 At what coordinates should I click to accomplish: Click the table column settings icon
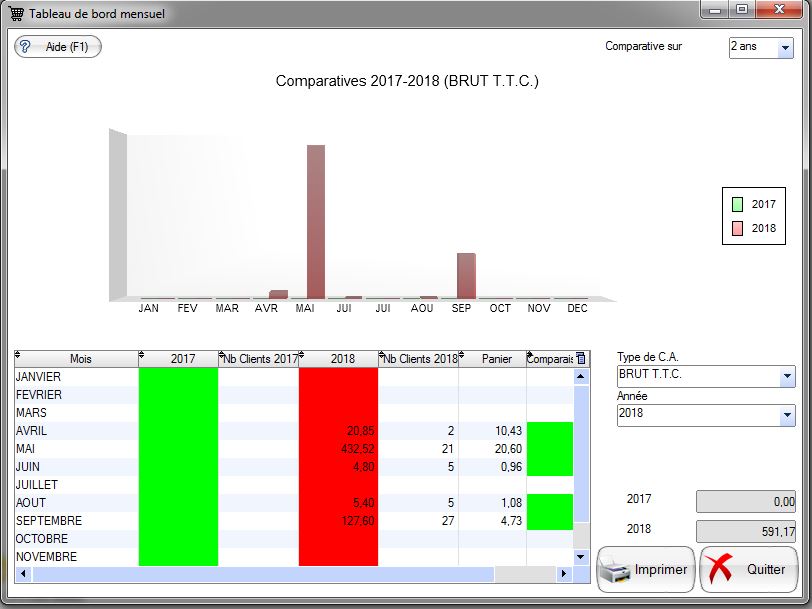click(582, 358)
